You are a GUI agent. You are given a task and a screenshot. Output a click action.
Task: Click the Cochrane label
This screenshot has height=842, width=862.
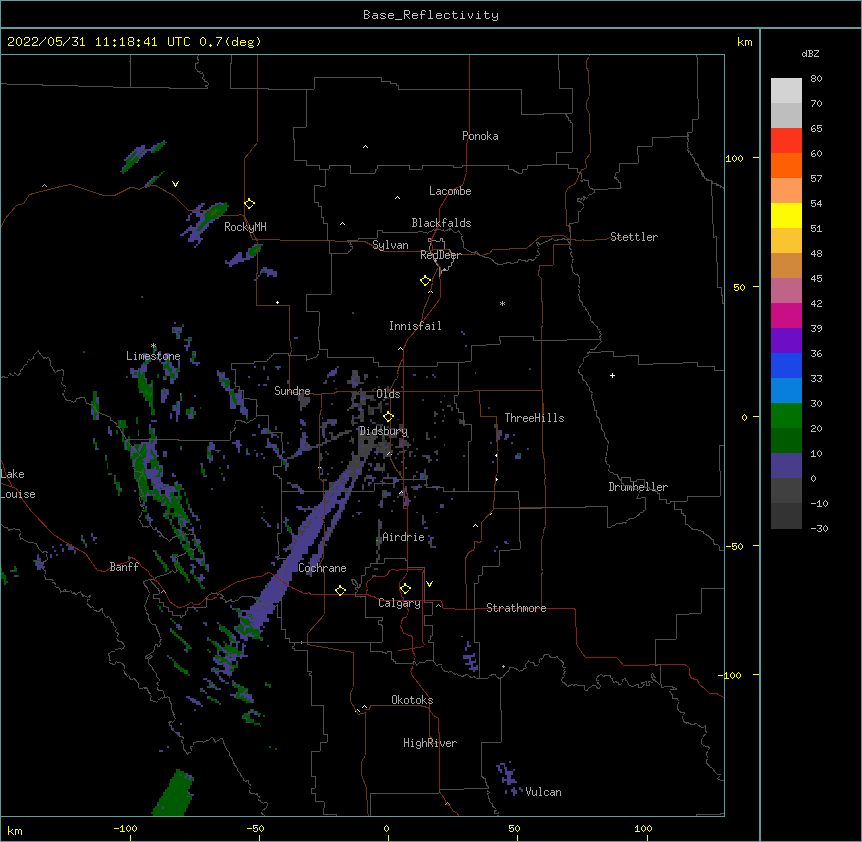click(322, 568)
